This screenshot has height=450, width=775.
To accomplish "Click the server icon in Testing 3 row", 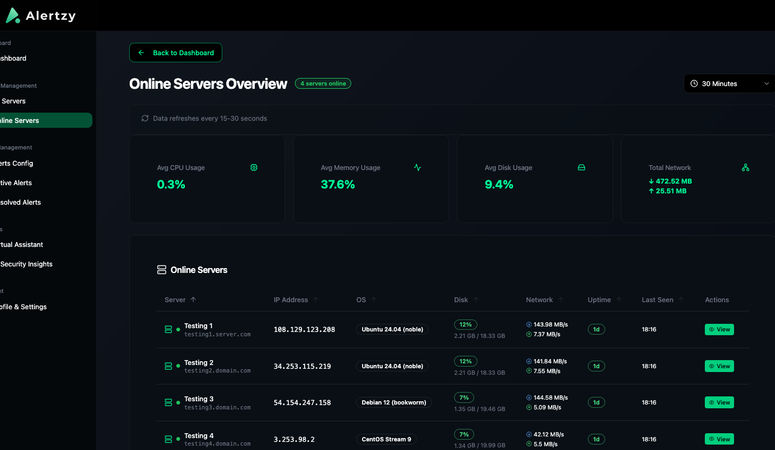I will coord(168,403).
